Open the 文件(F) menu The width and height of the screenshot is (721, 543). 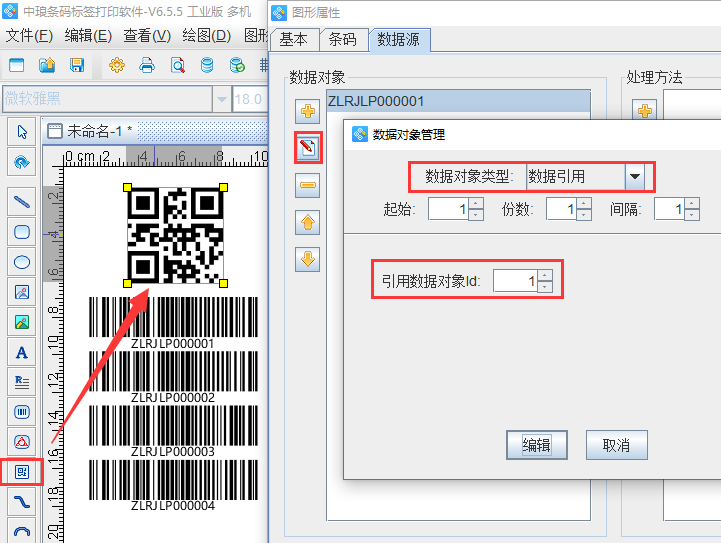coord(29,36)
